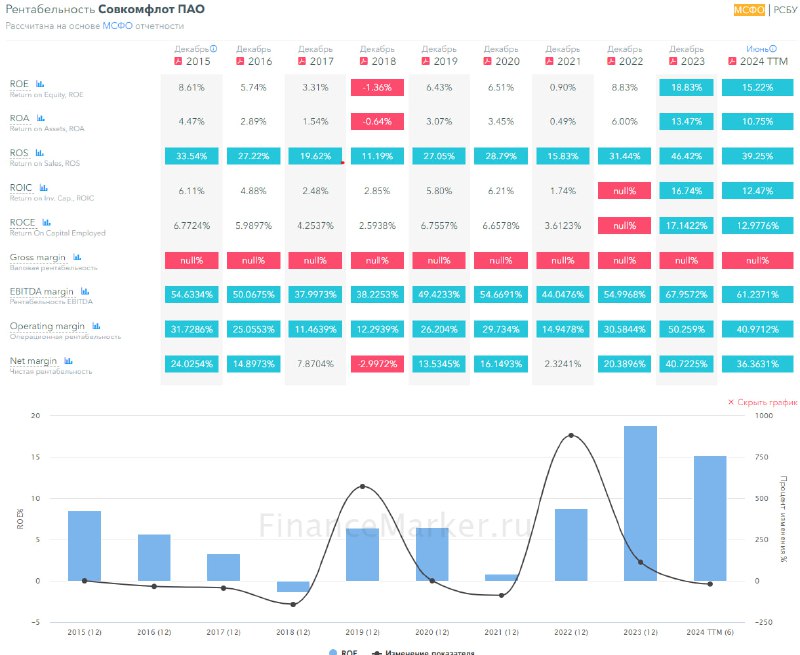
Task: Click the Operating margin label
Action: (47, 326)
